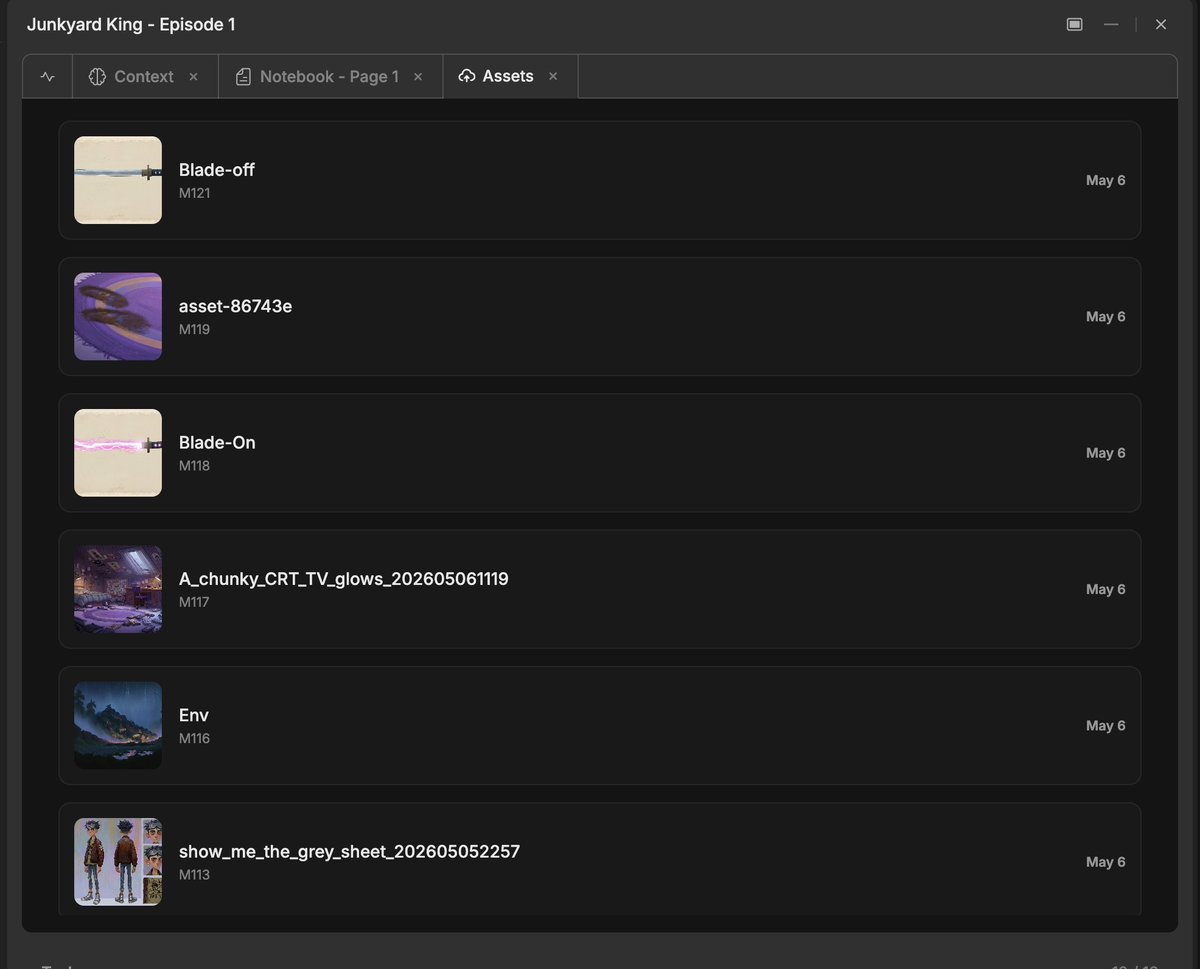
Task: Close the Context tab
Action: [194, 77]
